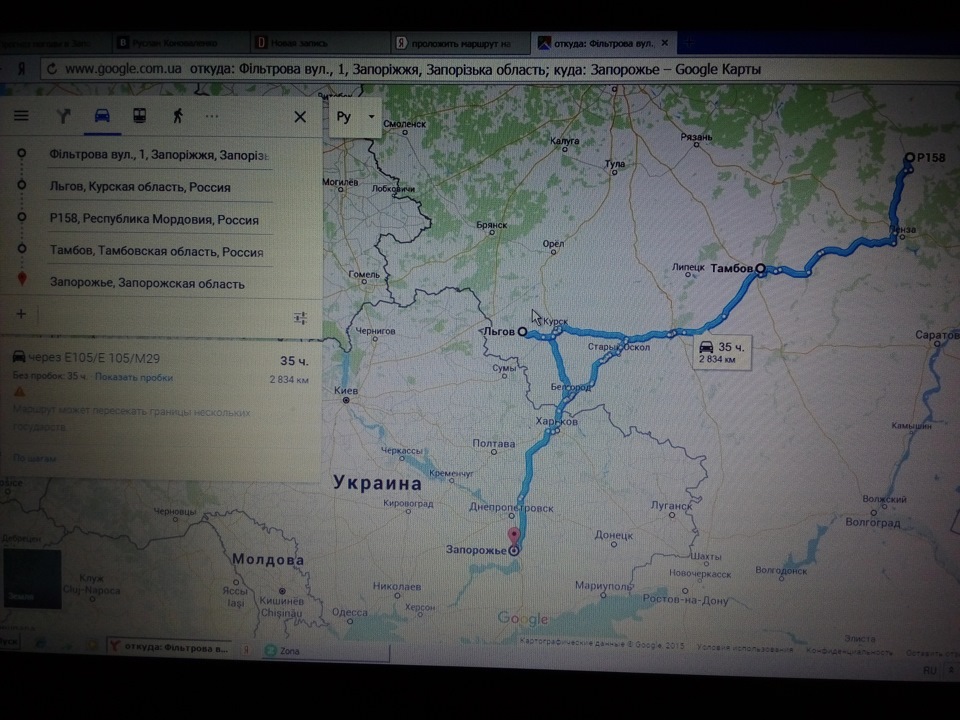Click the red Запорожье destination pin
Viewport: 960px width, 720px height.
[514, 536]
